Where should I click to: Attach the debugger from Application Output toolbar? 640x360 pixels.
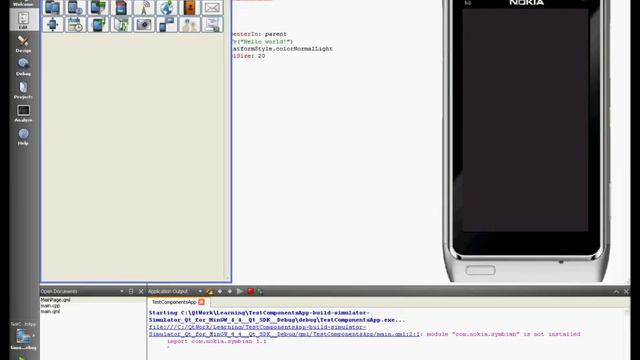point(260,291)
